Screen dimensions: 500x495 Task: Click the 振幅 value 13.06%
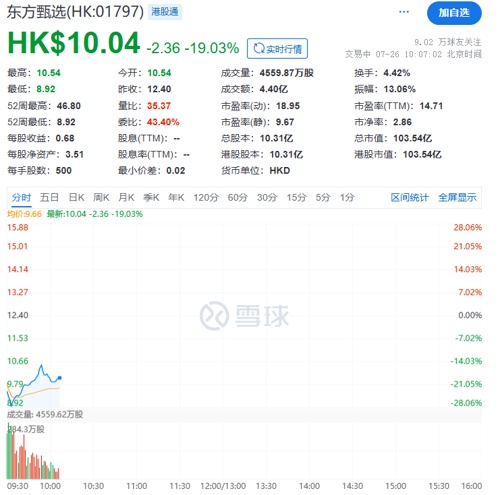click(400, 89)
